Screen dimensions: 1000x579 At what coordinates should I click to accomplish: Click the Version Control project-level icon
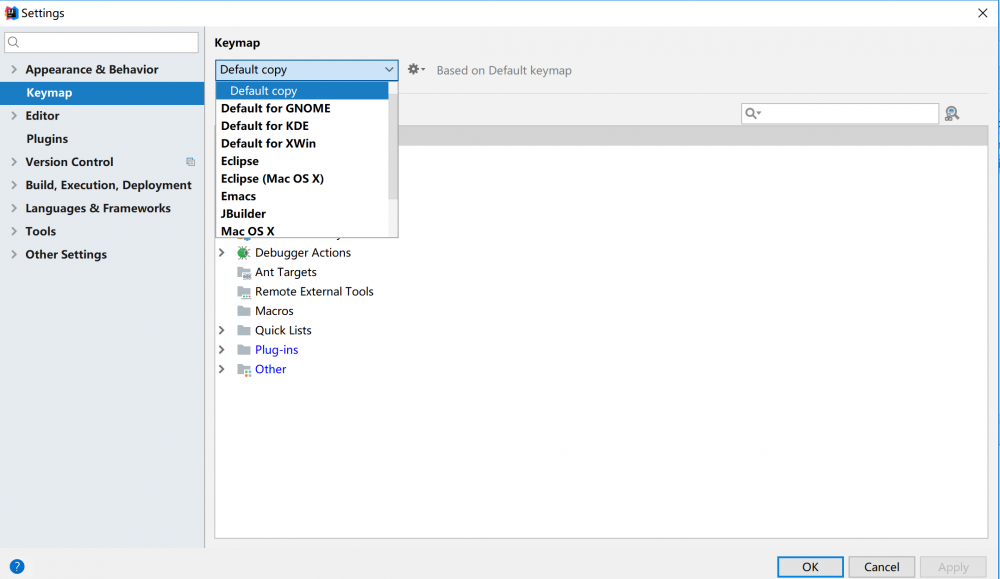(x=190, y=162)
